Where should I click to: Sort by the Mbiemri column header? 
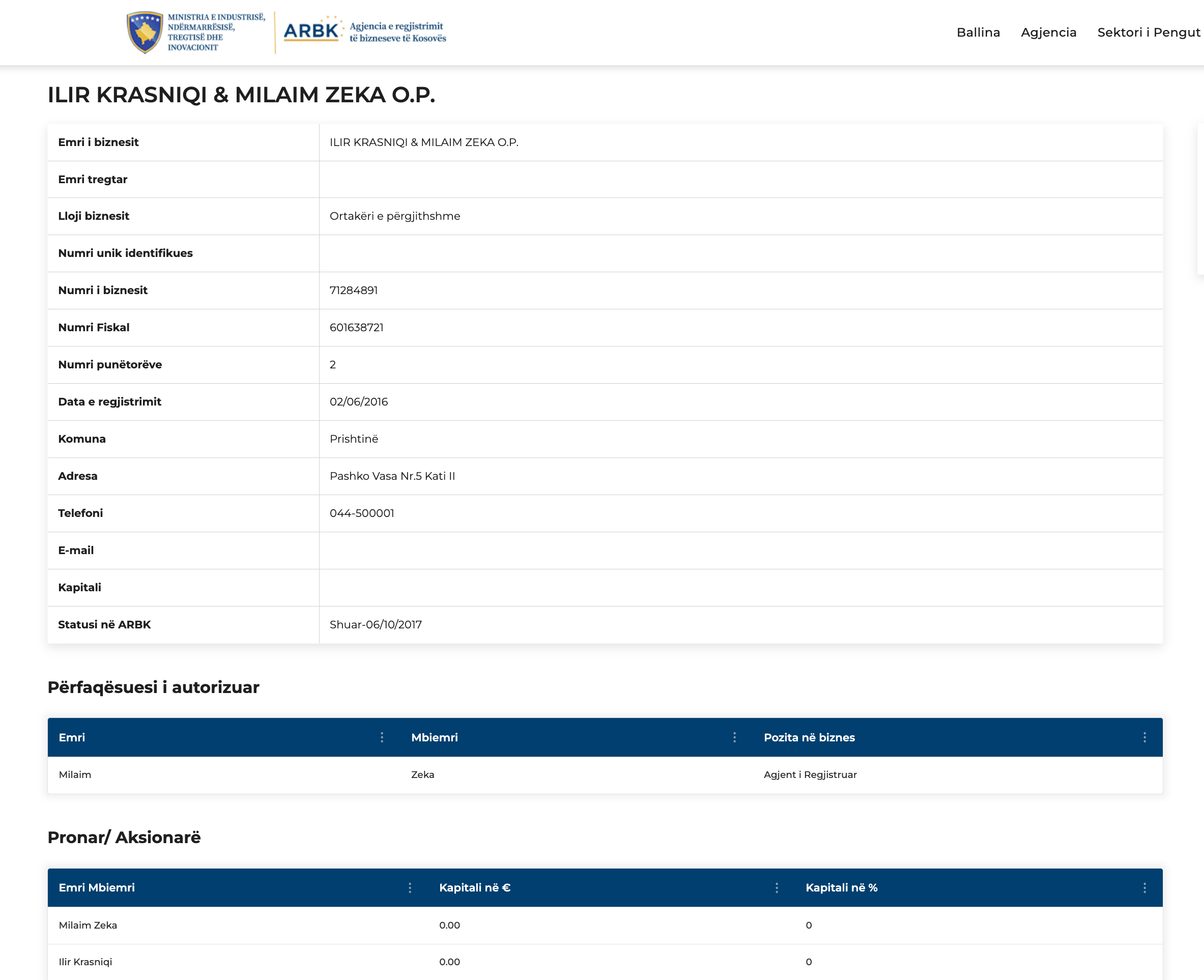(434, 737)
